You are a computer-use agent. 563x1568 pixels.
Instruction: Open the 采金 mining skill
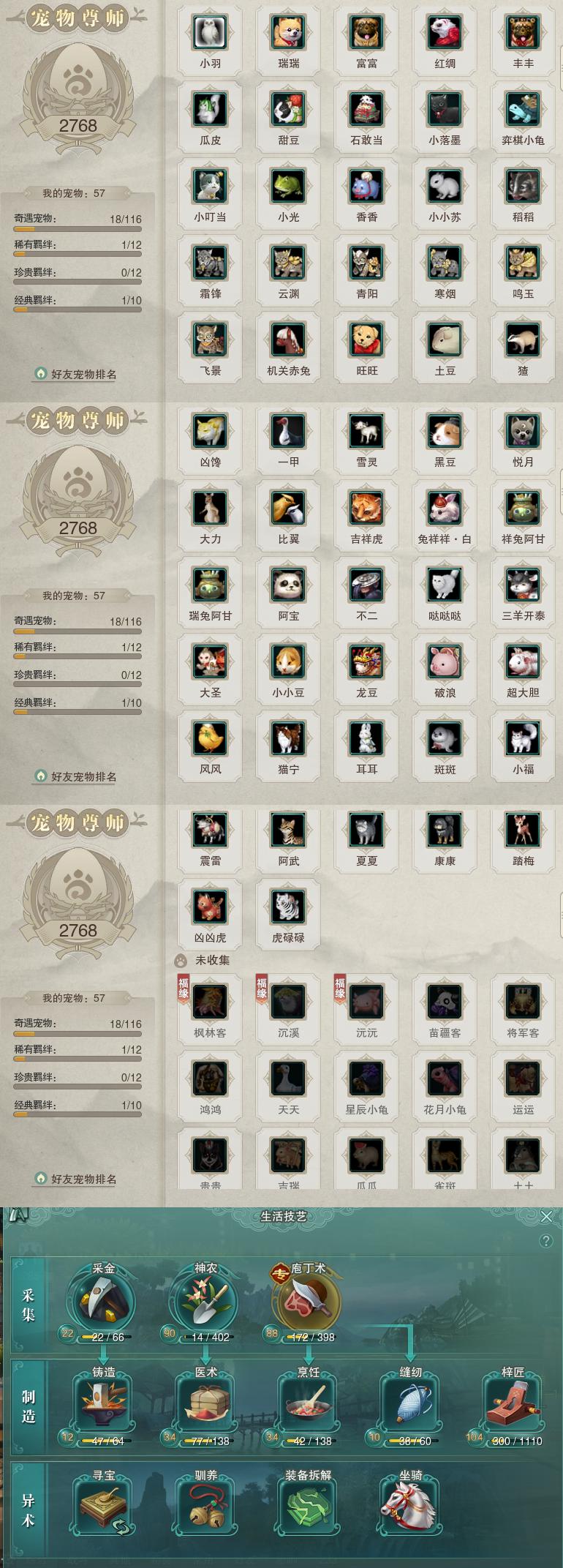103,1302
